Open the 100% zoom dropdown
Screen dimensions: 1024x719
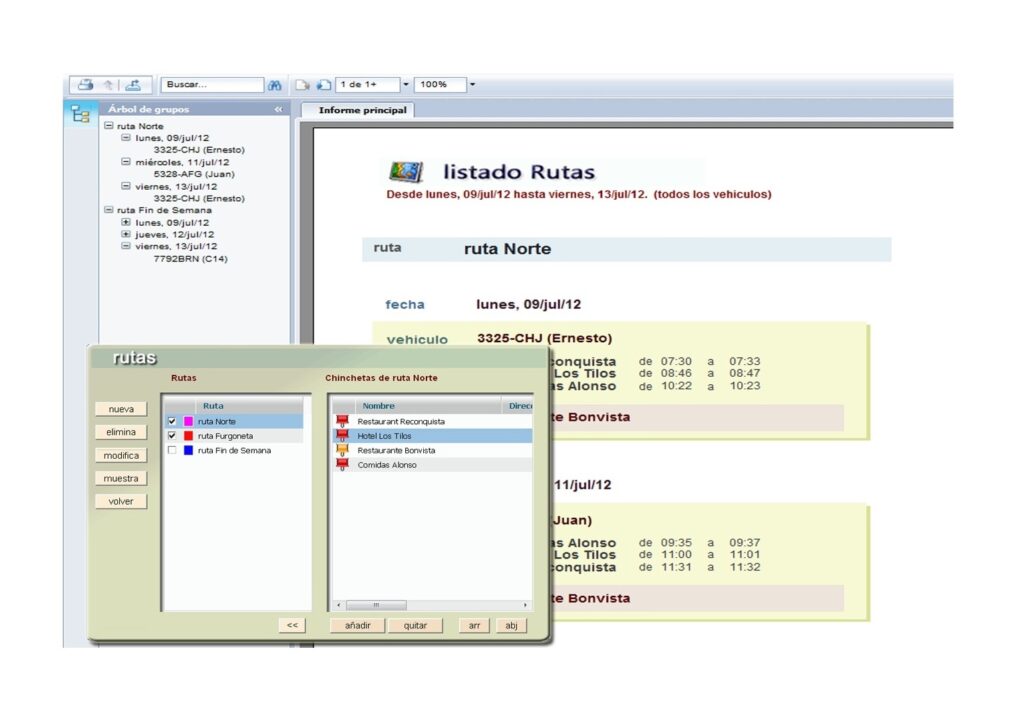pyautogui.click(x=472, y=85)
